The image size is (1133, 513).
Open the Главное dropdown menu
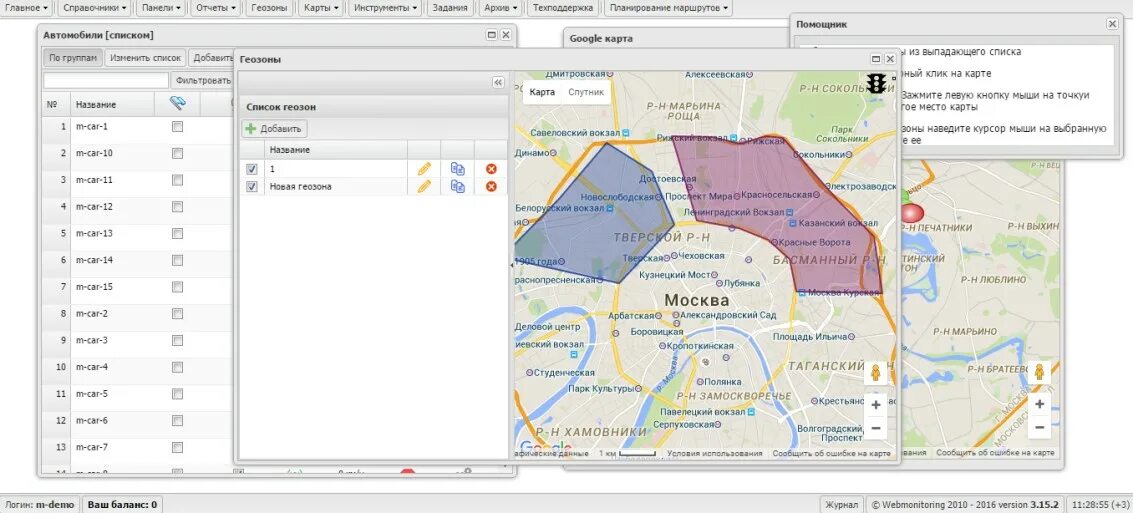tap(27, 8)
